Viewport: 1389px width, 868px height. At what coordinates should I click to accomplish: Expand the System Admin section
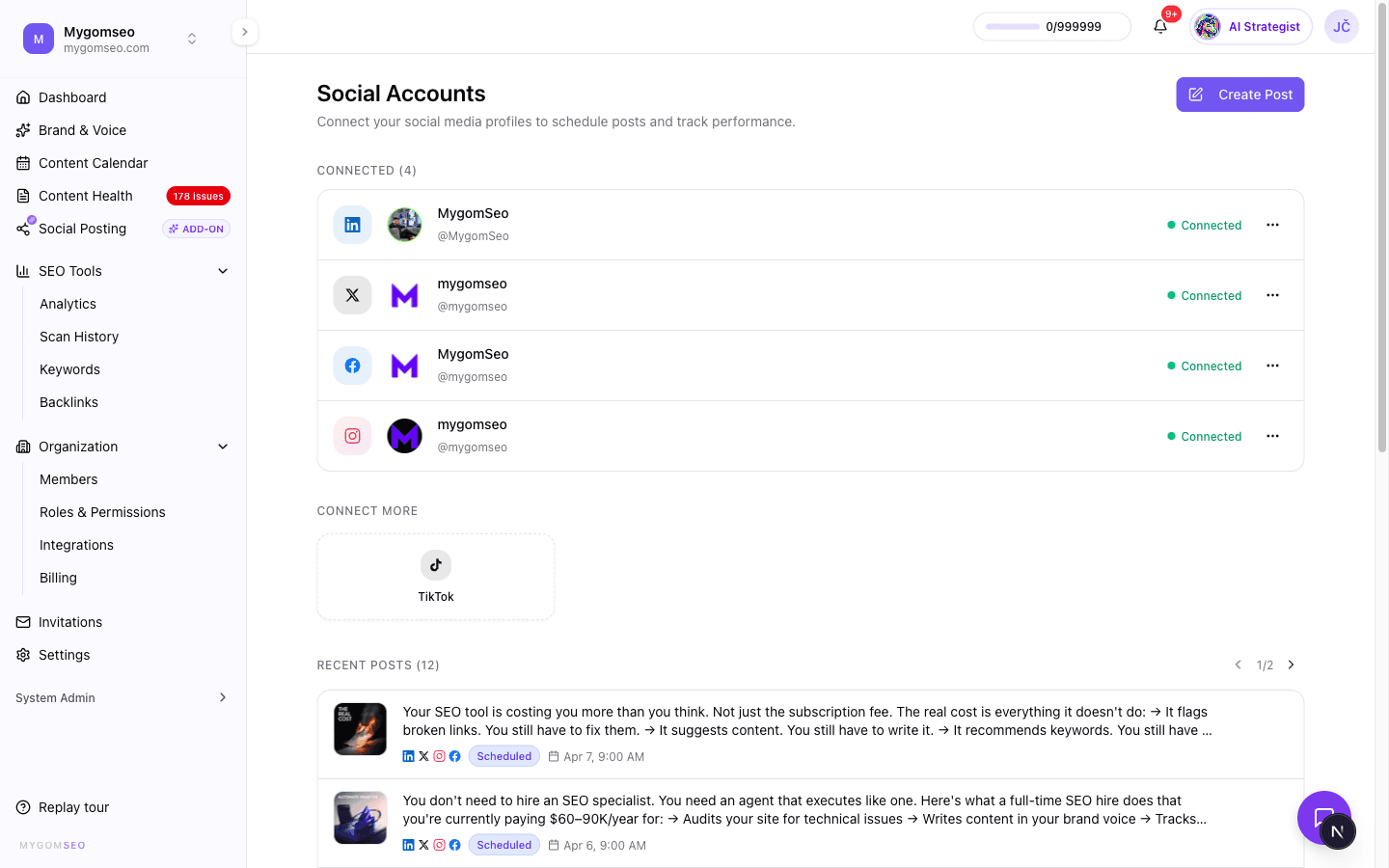[223, 697]
